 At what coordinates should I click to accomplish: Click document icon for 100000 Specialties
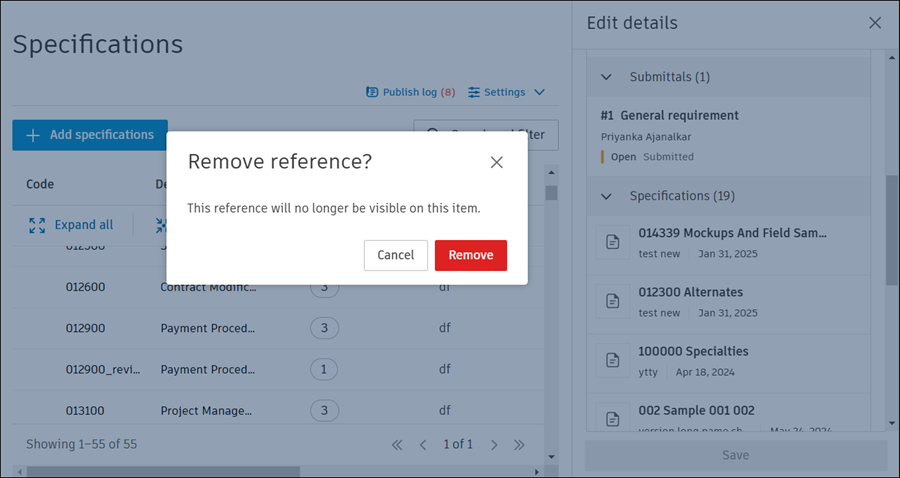pyautogui.click(x=613, y=360)
